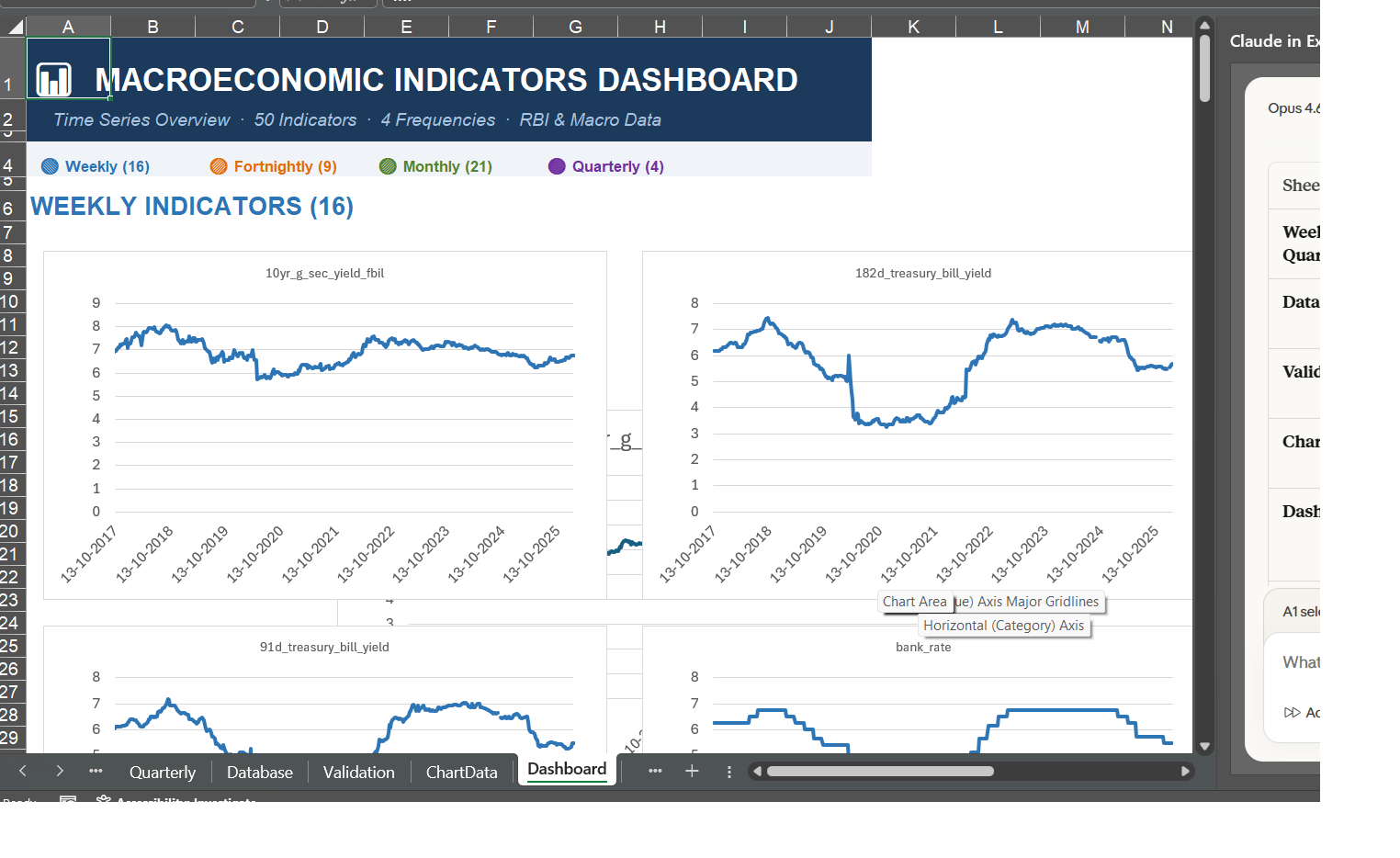Click the purple Quarterly circle icon

pyautogui.click(x=557, y=166)
